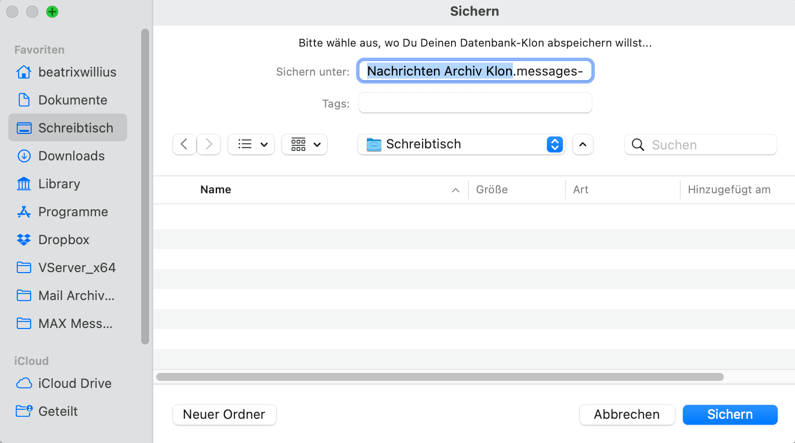Open Library in the sidebar
795x443 pixels.
tap(67, 183)
